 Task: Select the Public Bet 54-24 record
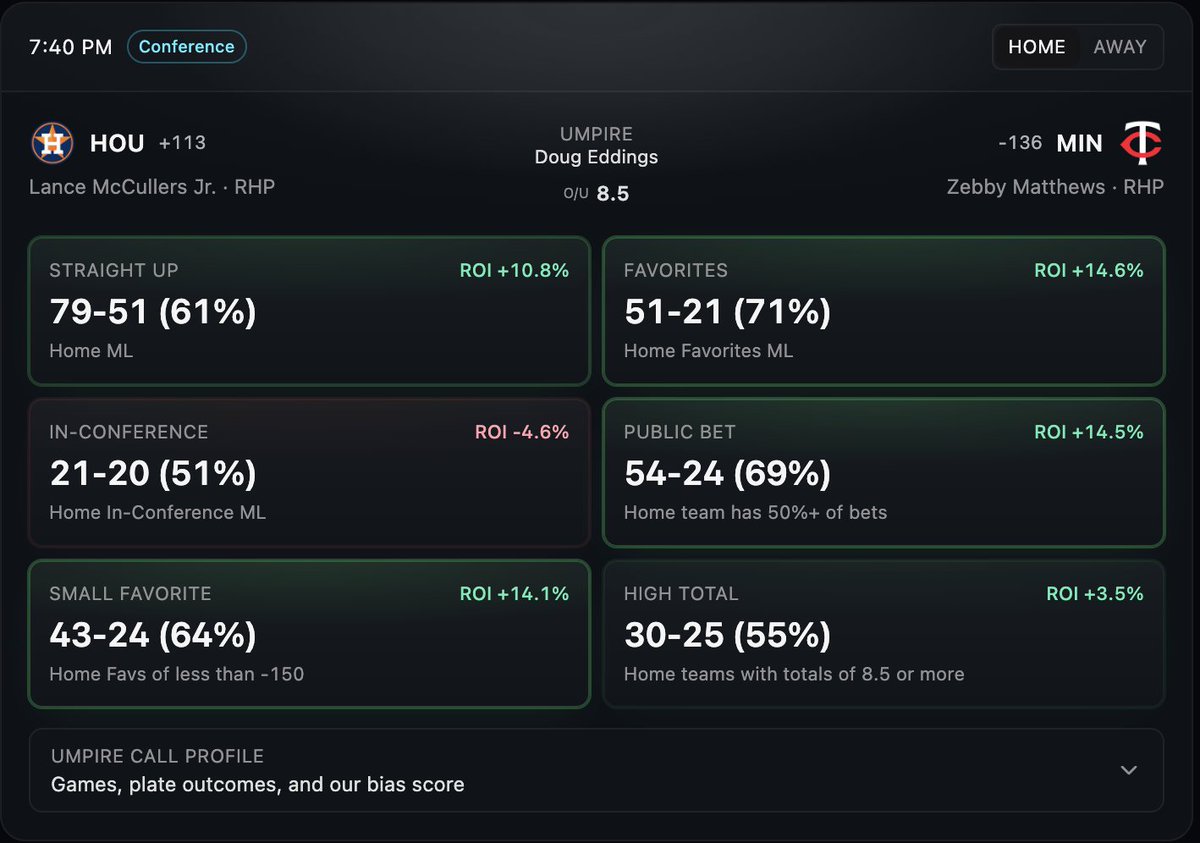pyautogui.click(x=727, y=473)
